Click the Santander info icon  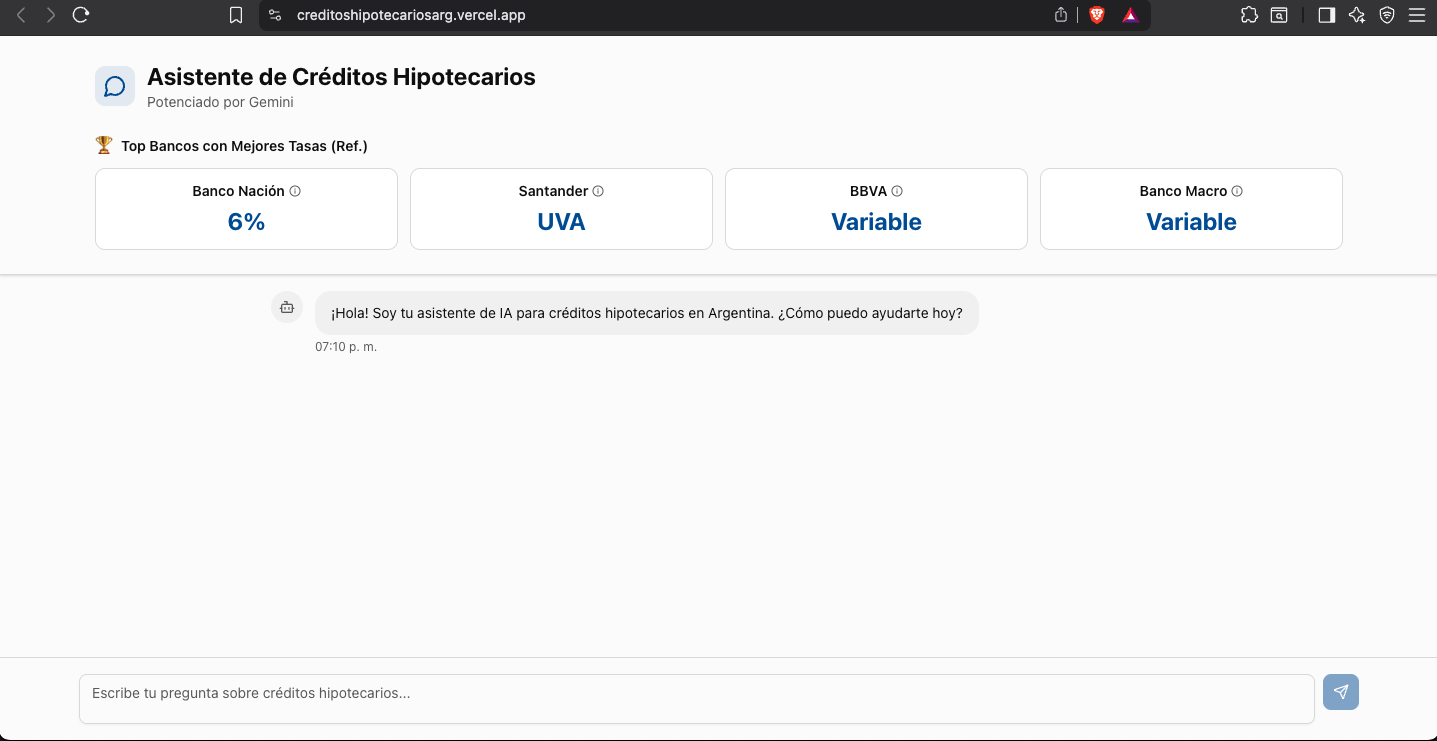[598, 190]
